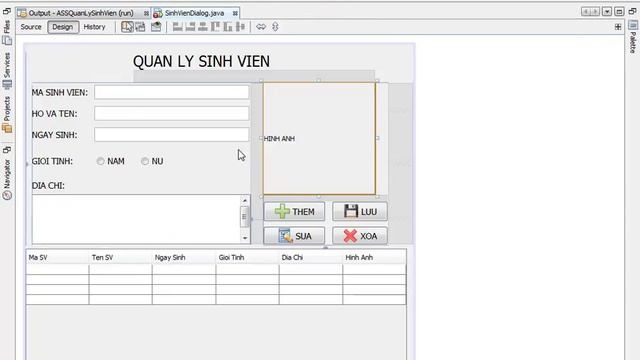This screenshot has height=360, width=640.
Task: Click the DIA CHI scrollbar thumb
Action: coord(244,217)
